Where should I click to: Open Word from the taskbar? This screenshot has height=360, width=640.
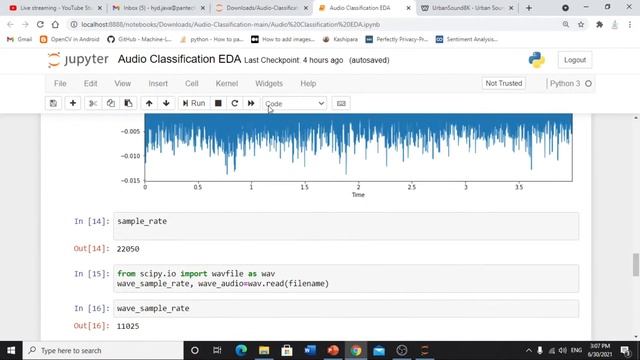point(310,351)
